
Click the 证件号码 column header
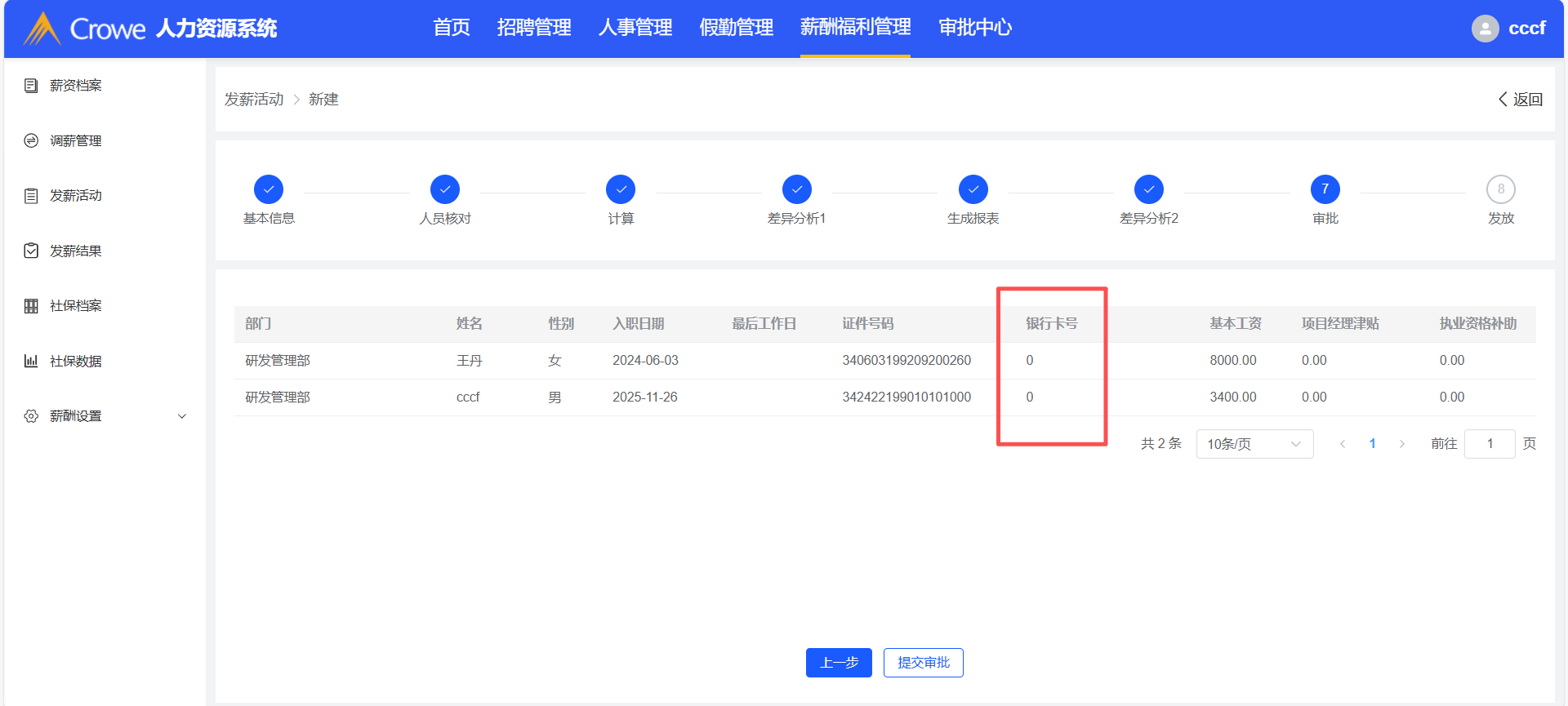(868, 324)
